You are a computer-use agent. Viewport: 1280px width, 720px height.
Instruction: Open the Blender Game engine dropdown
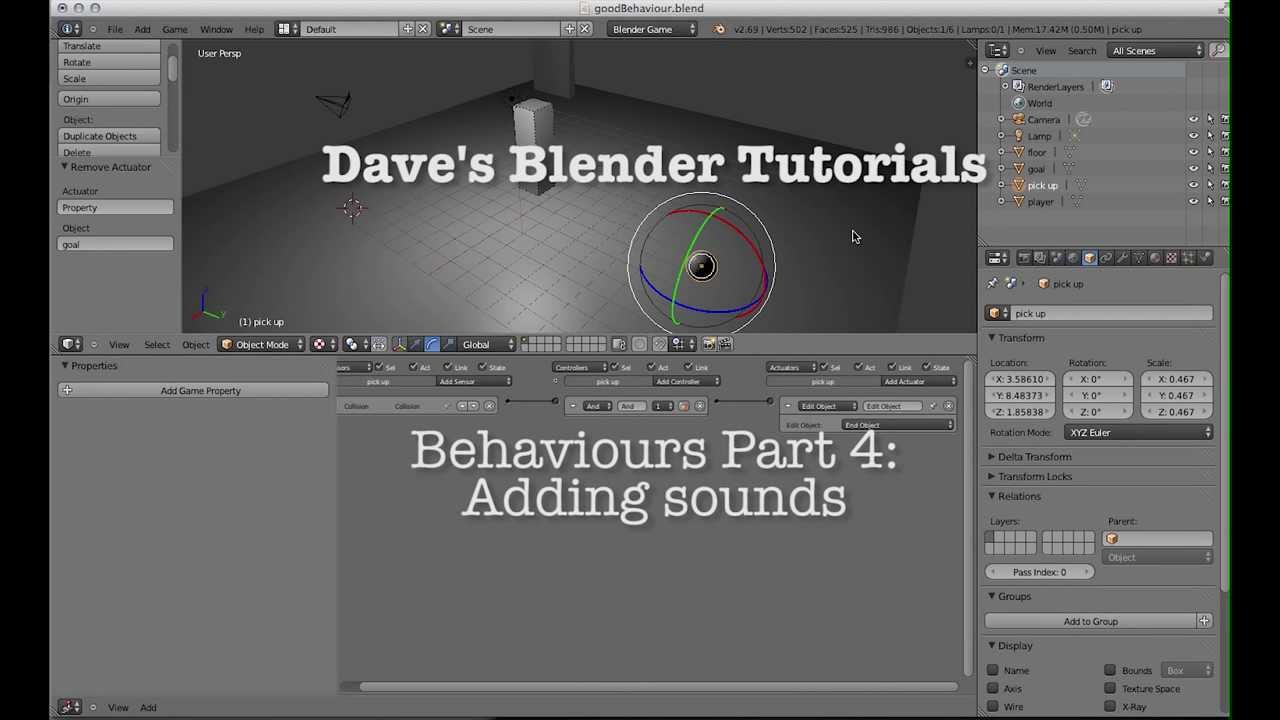click(653, 29)
